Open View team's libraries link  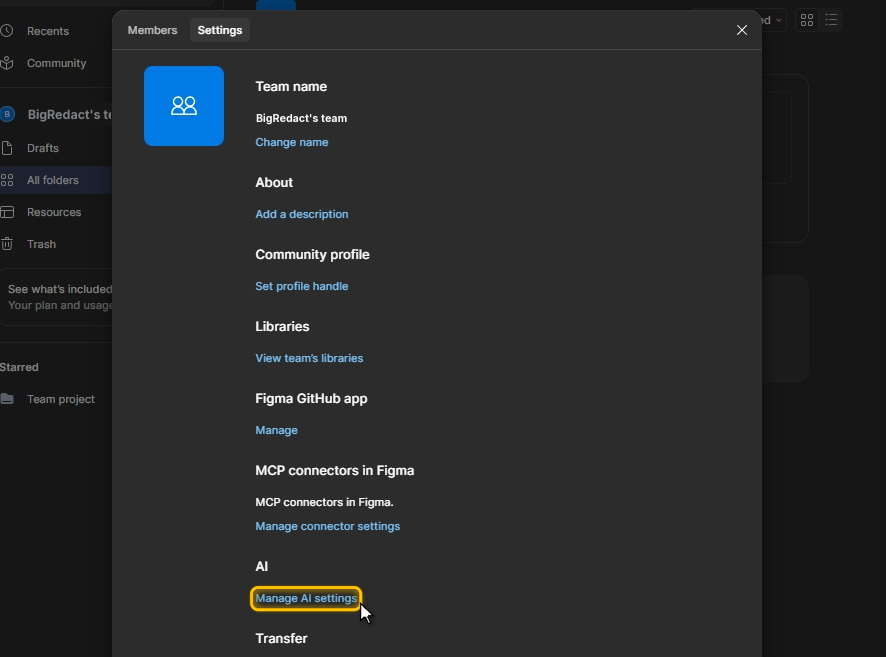pyautogui.click(x=309, y=358)
